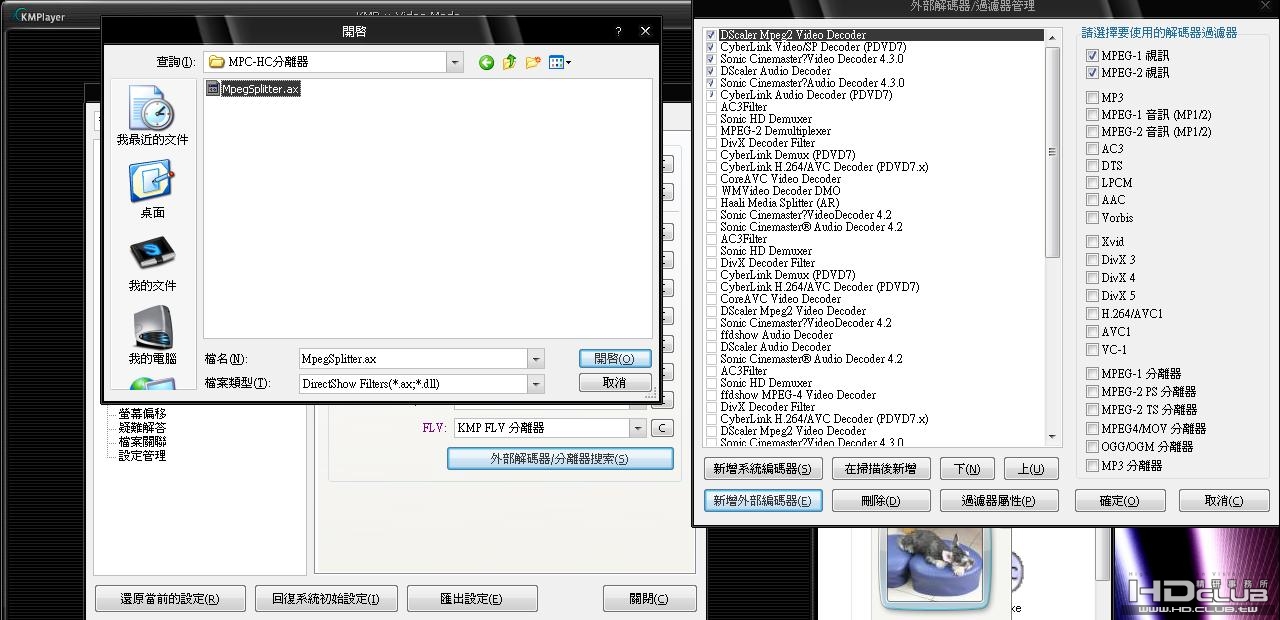This screenshot has height=620, width=1280.
Task: Click the help question mark in Open dialog
Action: point(618,32)
